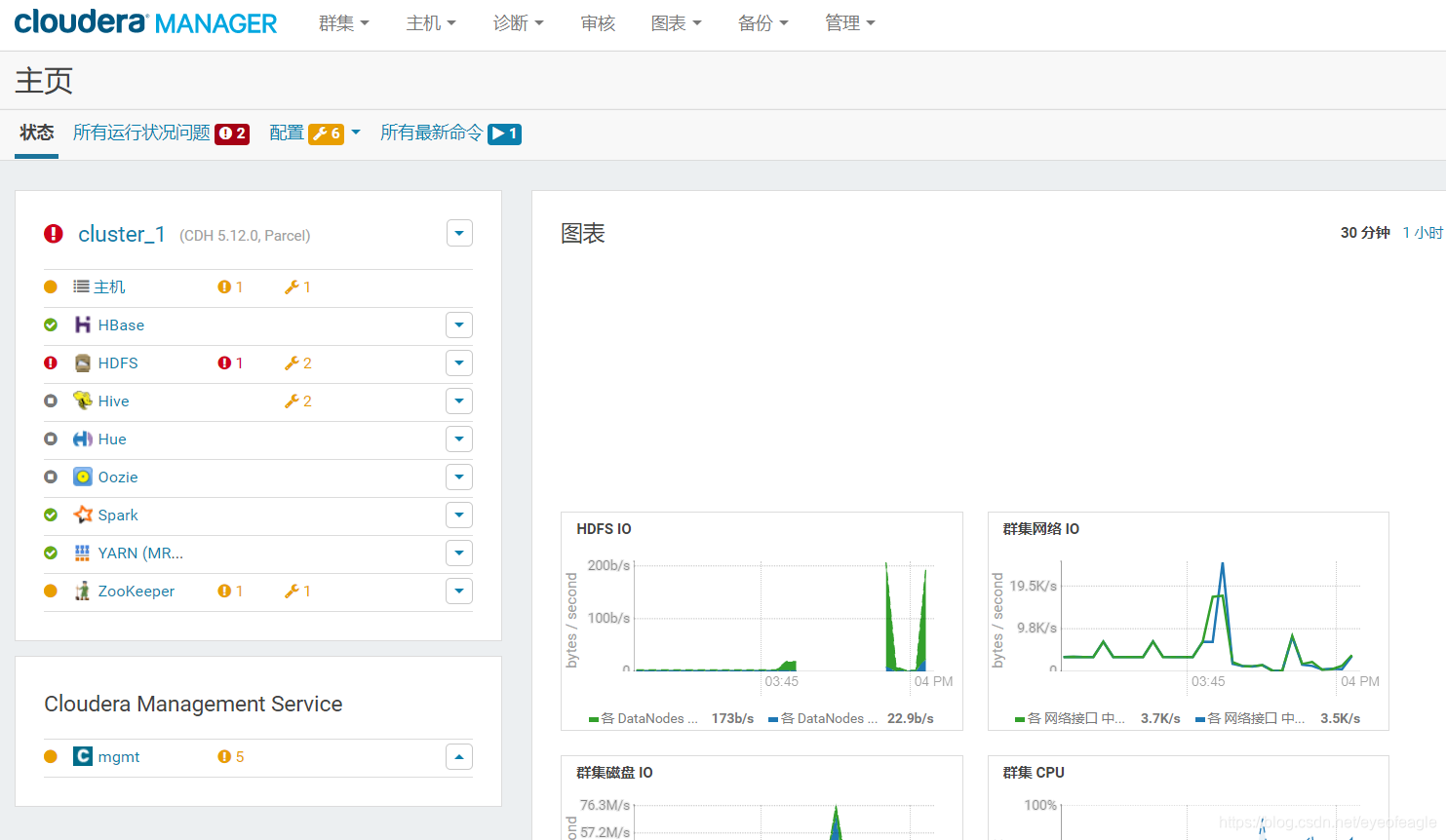
Task: Open HDFS actions dropdown
Action: point(459,363)
